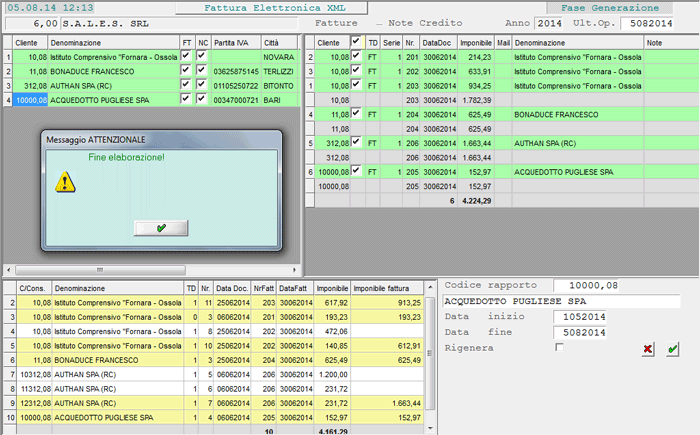Click the Data fine field

click(x=579, y=331)
